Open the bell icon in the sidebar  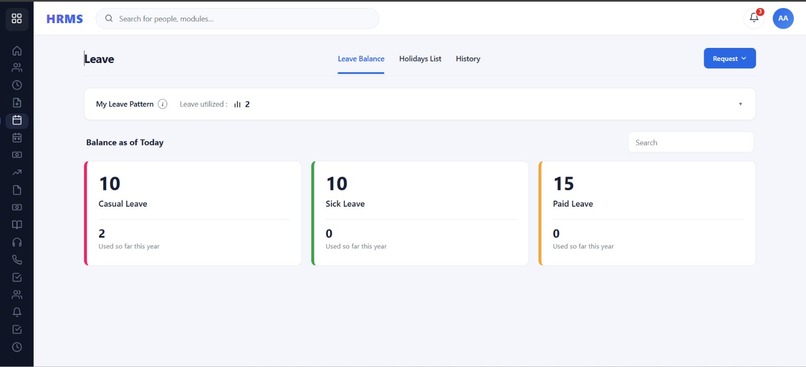(x=17, y=312)
